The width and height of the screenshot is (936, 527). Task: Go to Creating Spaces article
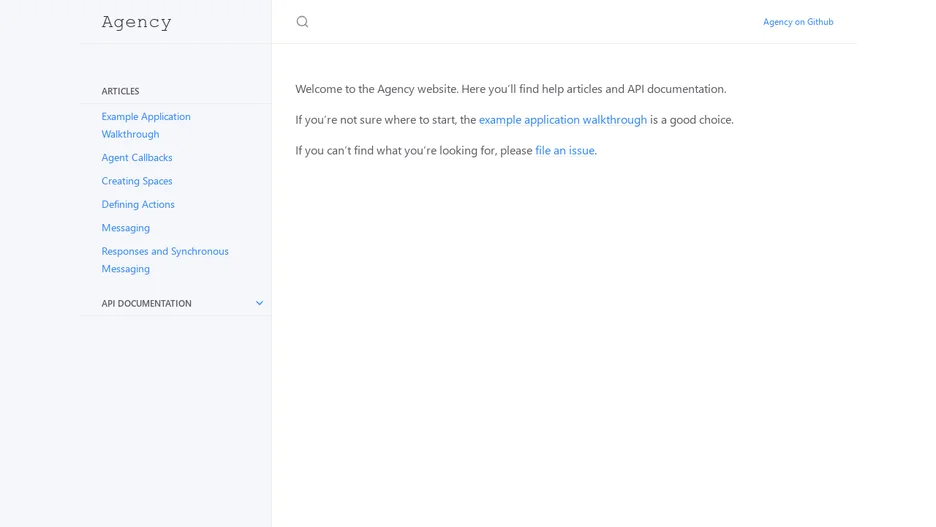(x=137, y=181)
